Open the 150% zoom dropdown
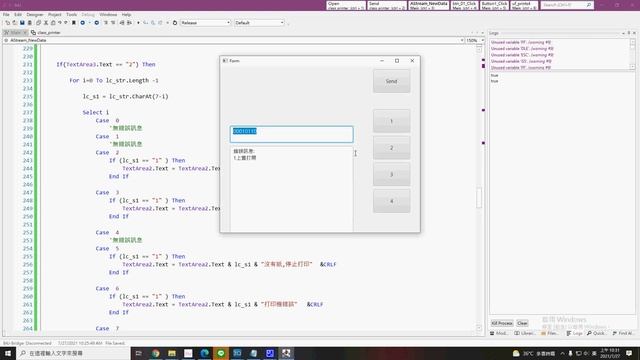The width and height of the screenshot is (640, 360). pos(475,40)
